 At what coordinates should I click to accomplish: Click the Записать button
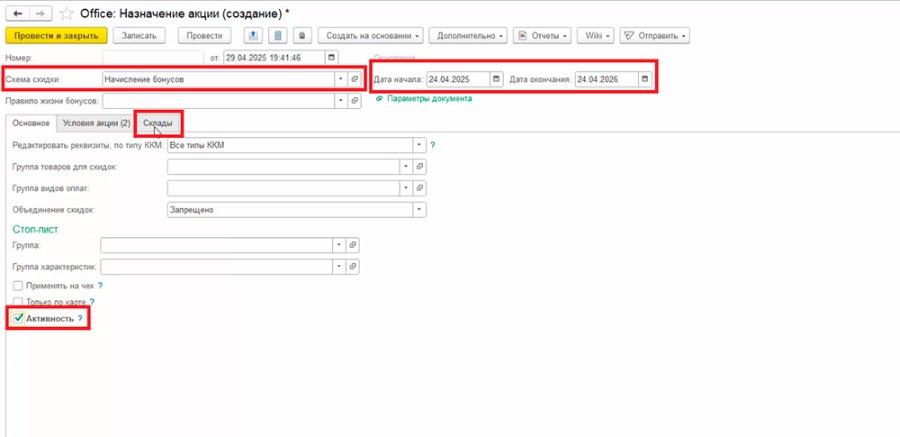(139, 36)
